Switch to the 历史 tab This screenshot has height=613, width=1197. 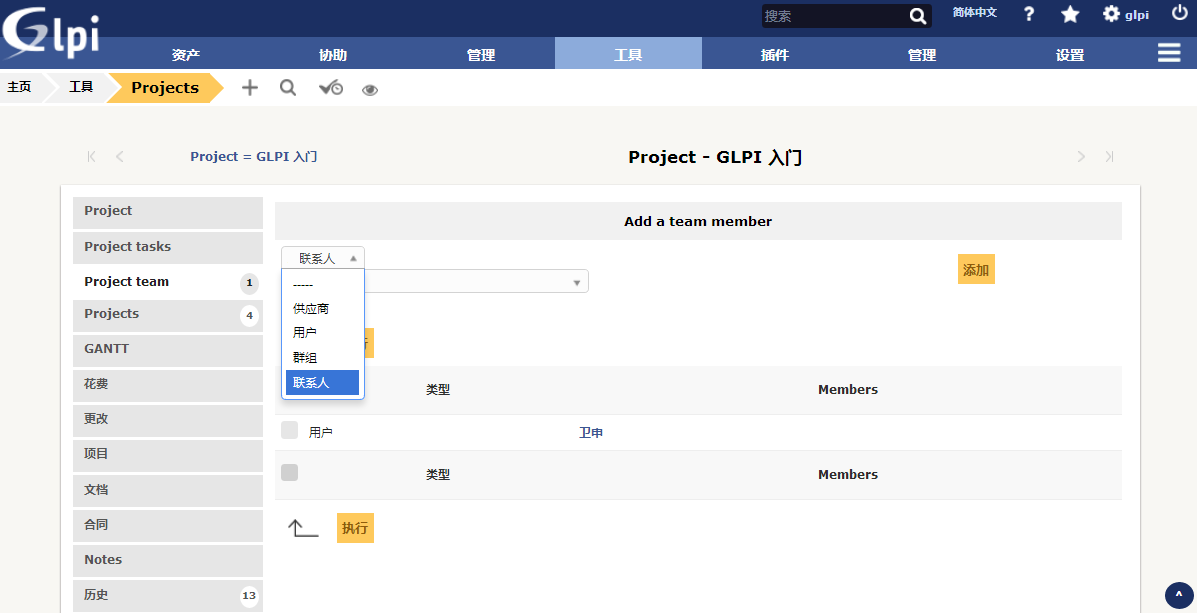[168, 596]
